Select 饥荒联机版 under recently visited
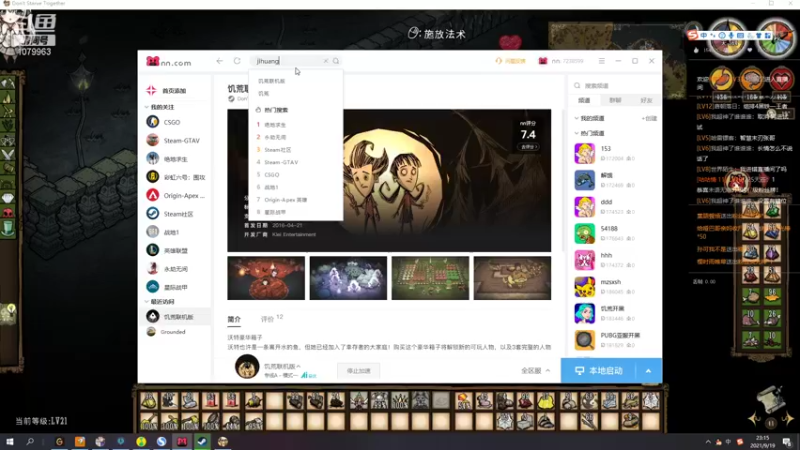The width and height of the screenshot is (800, 450). click(176, 317)
